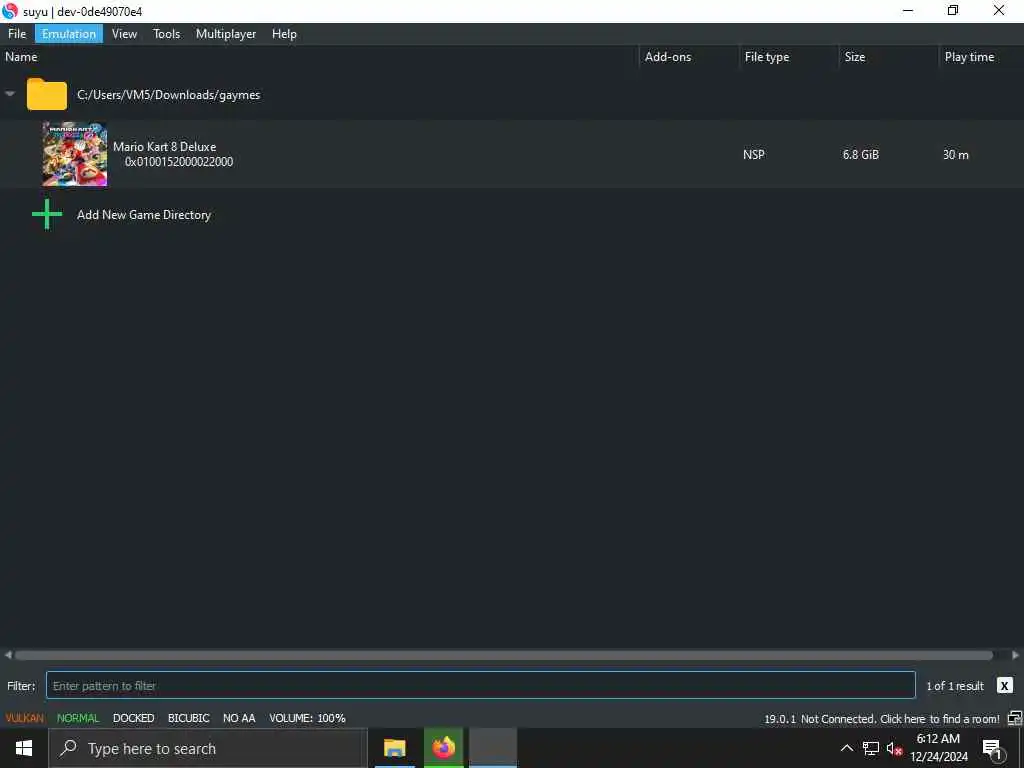
Task: Open the taskbar clock and date
Action: click(938, 748)
